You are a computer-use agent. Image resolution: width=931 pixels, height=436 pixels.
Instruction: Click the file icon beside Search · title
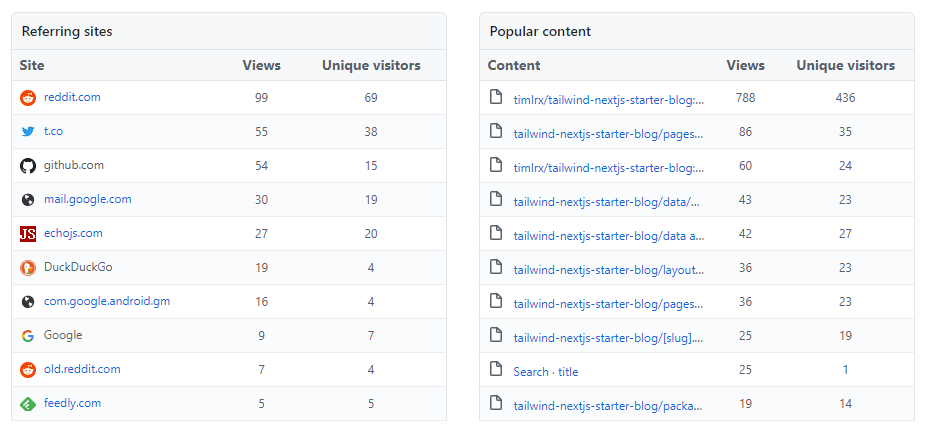pos(495,370)
